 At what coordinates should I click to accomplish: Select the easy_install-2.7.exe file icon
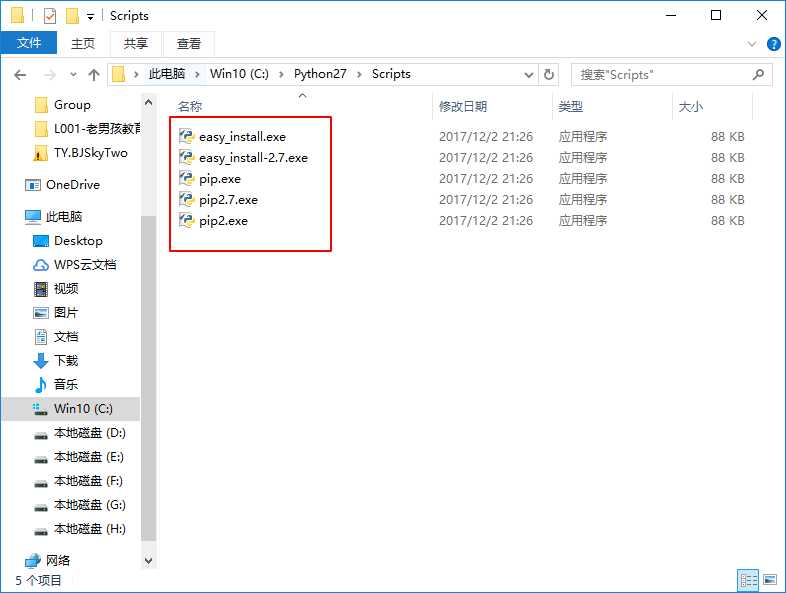(x=186, y=157)
